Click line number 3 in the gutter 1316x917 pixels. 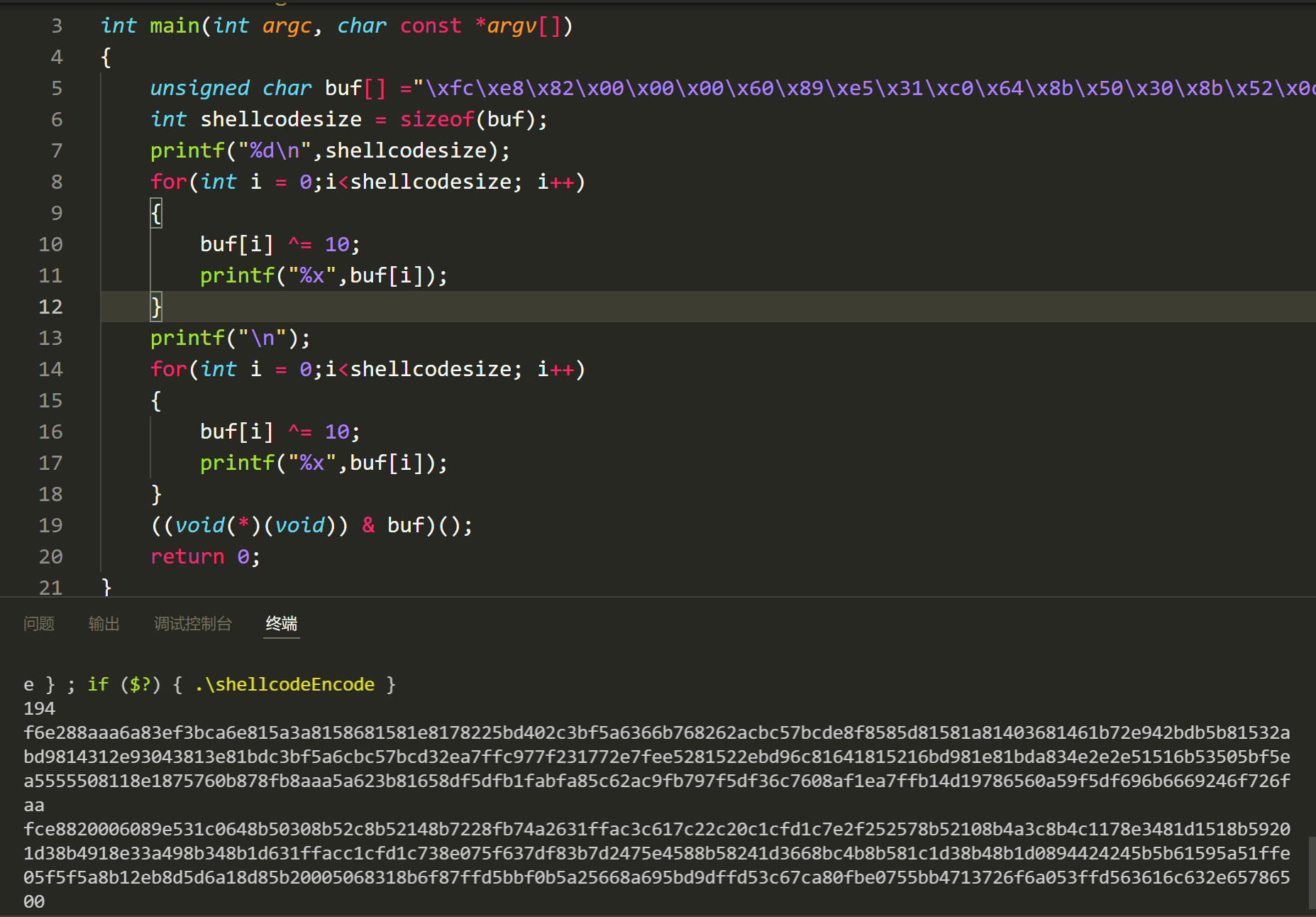tap(57, 26)
